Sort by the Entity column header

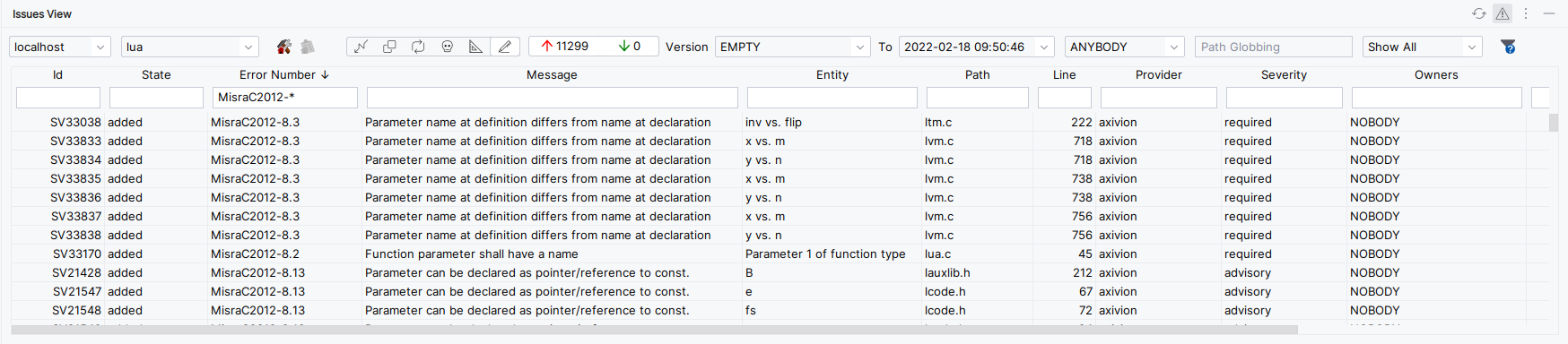click(x=832, y=74)
